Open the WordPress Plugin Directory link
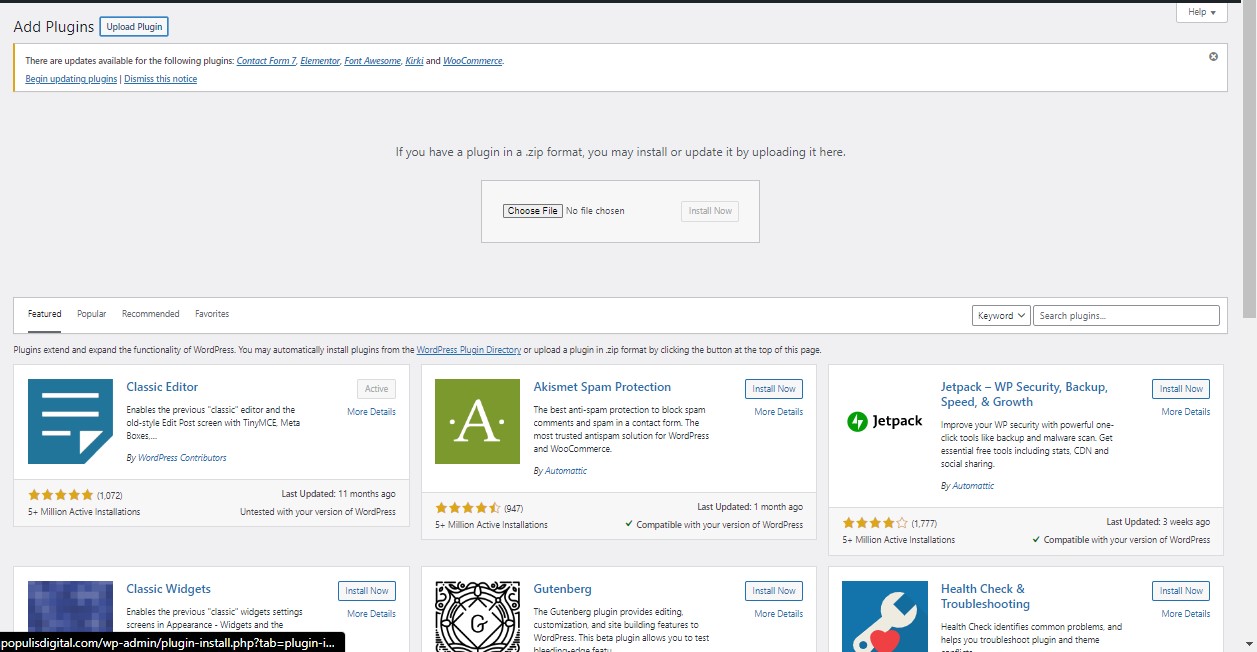 [468, 350]
